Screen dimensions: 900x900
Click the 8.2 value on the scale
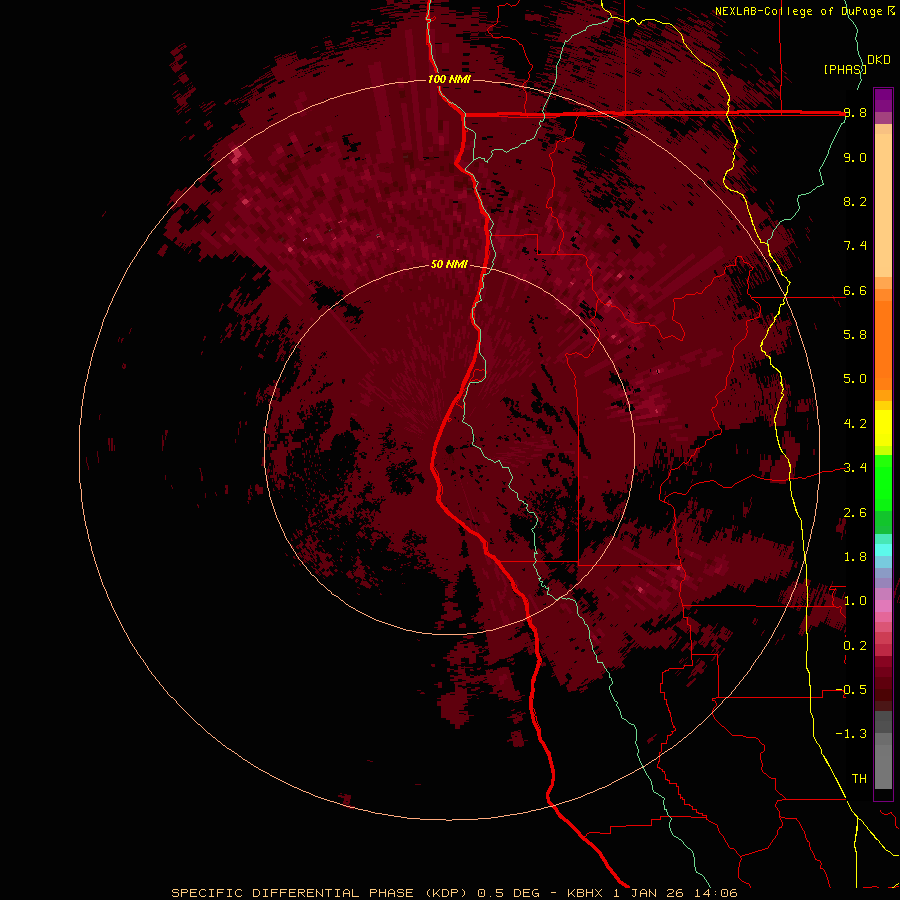(x=855, y=201)
